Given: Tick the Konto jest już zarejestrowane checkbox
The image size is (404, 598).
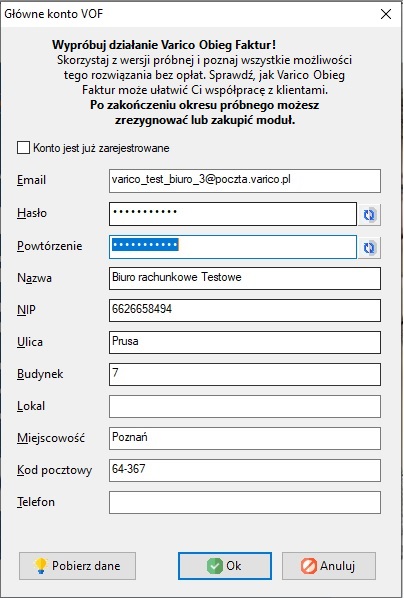Looking at the screenshot, I should [23, 148].
